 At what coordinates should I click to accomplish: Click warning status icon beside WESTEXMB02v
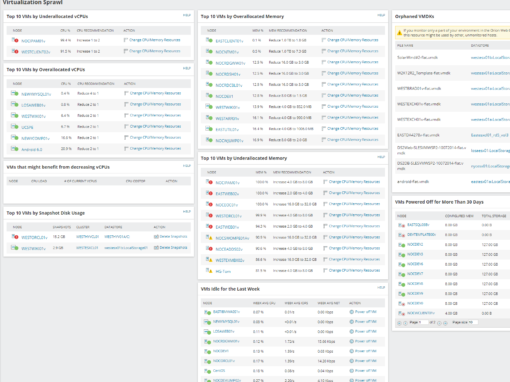[x=209, y=260]
